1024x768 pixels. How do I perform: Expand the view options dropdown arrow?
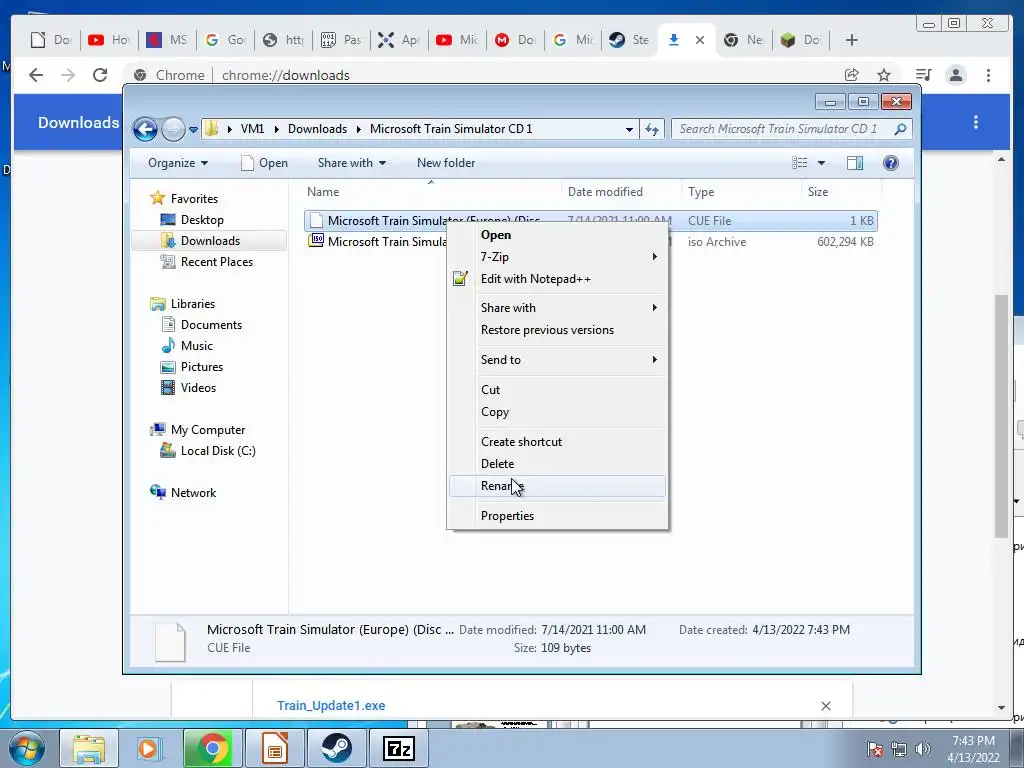(x=822, y=163)
